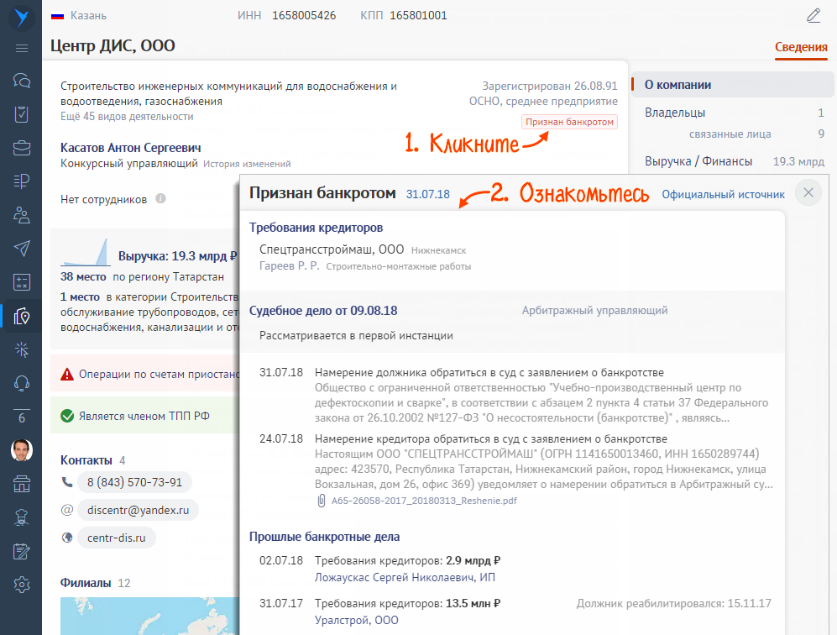Select the companies map-pin sidebar icon
The image size is (837, 635).
(x=21, y=316)
